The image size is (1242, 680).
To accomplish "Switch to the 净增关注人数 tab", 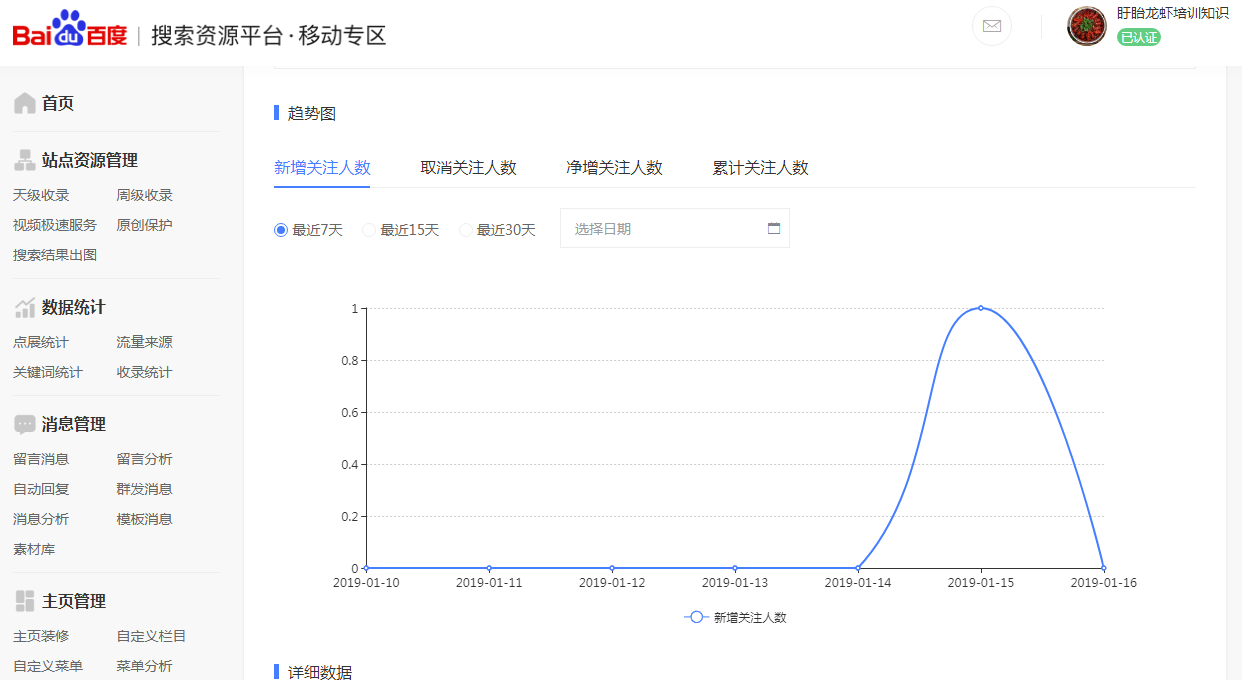I will point(614,168).
